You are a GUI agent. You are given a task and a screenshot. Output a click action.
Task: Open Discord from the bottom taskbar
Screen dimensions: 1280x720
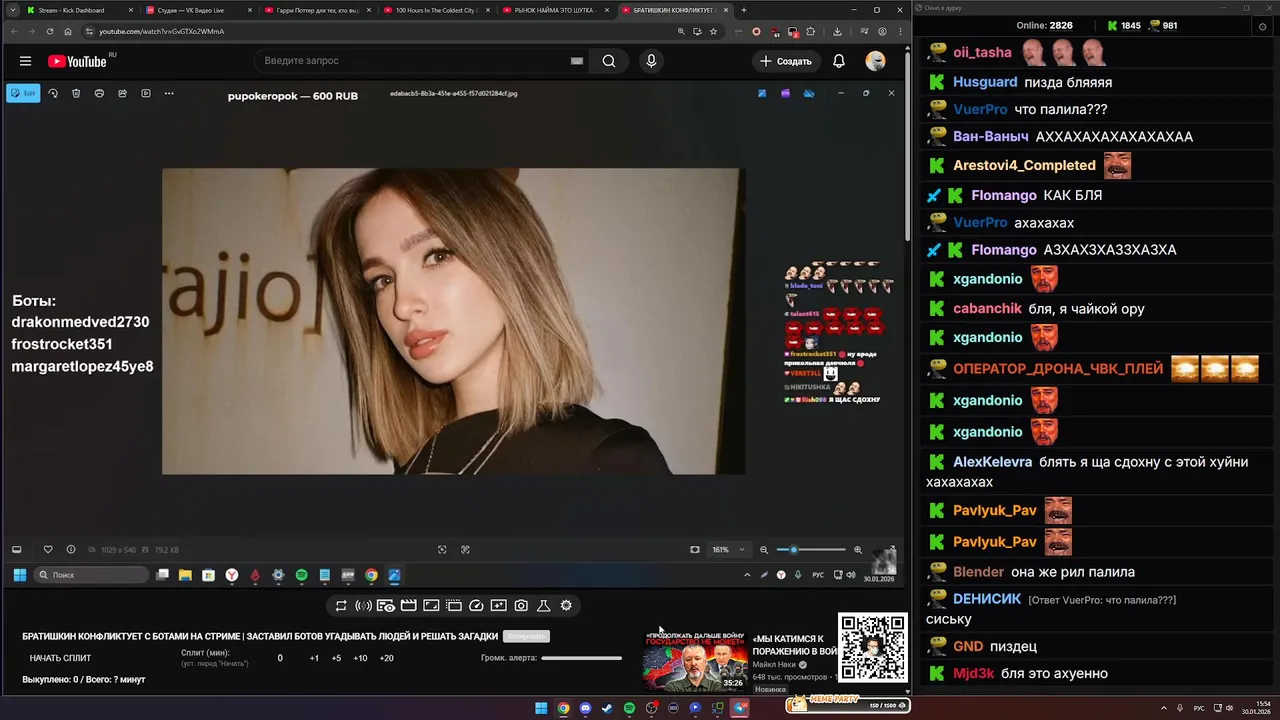tap(585, 708)
